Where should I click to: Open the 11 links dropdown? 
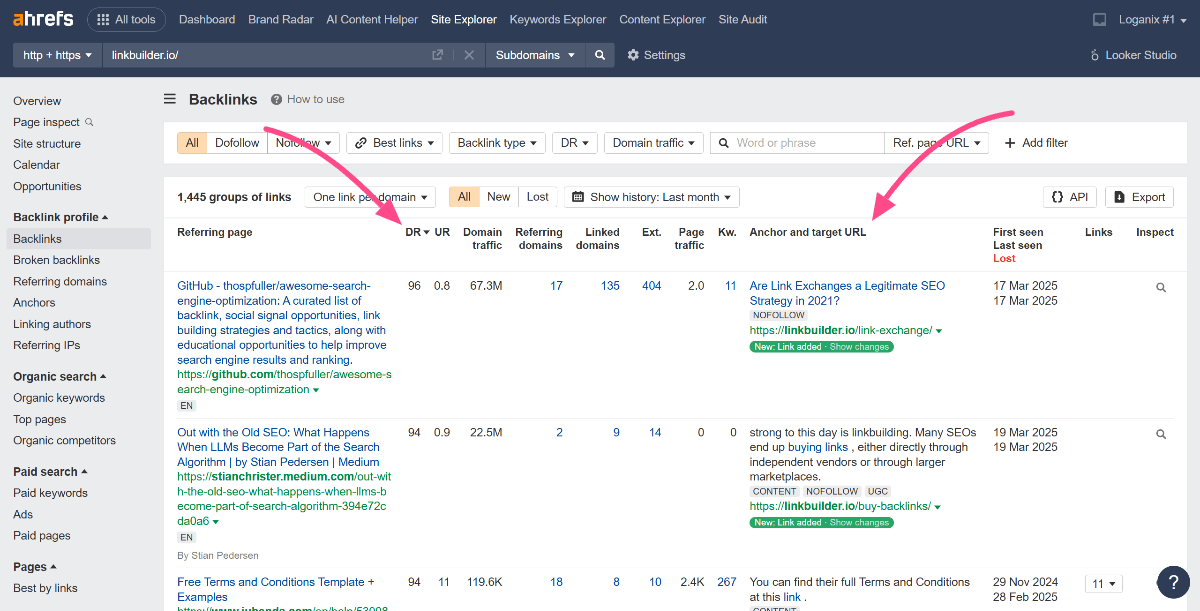point(1104,584)
